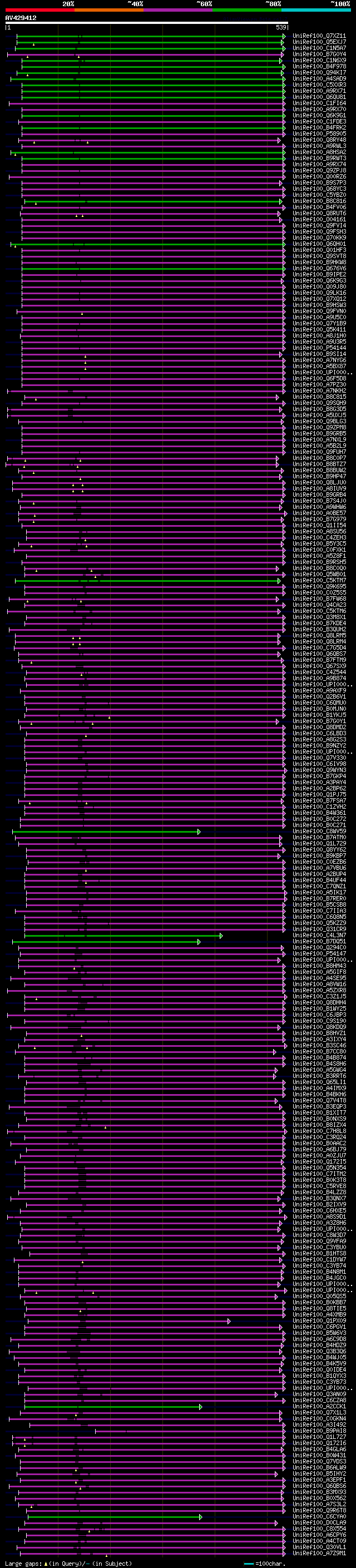Open hit UniRef100_C4L3N7

319,935
